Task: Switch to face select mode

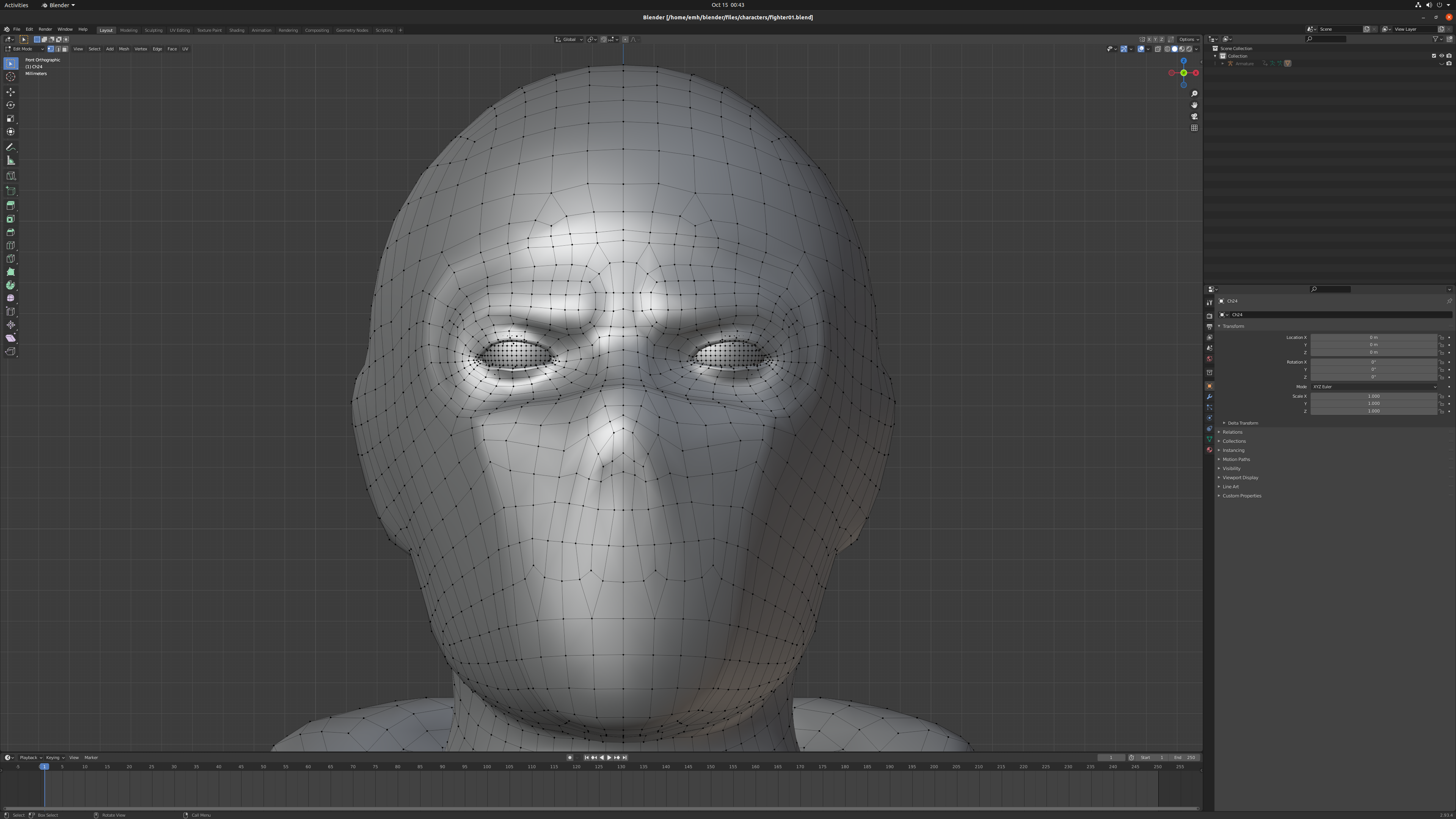Action: click(65, 49)
